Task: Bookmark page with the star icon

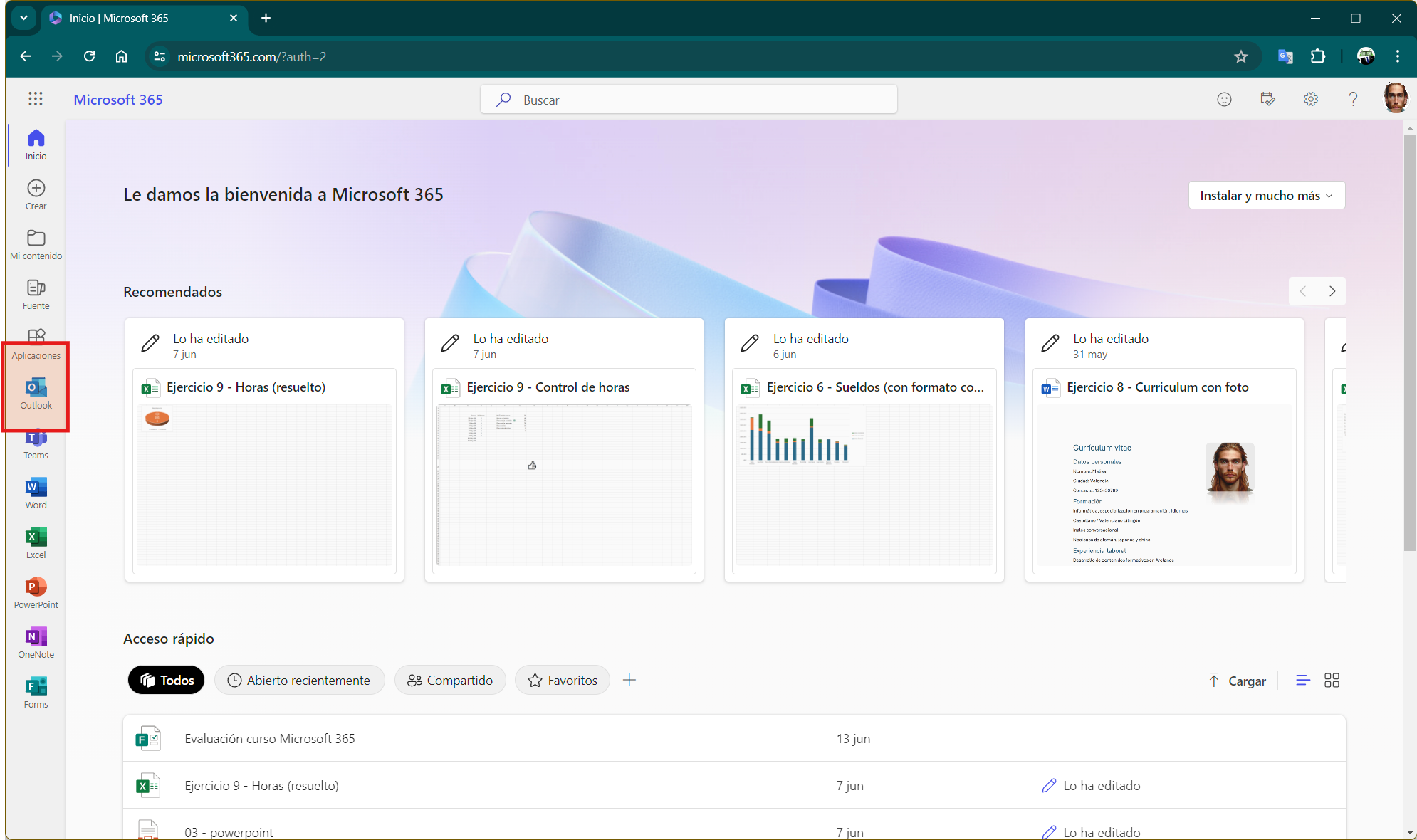Action: click(x=1241, y=56)
